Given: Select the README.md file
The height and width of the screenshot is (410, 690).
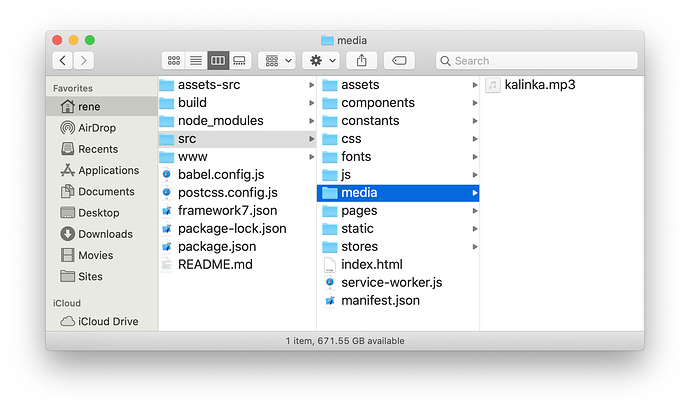Looking at the screenshot, I should [237, 264].
